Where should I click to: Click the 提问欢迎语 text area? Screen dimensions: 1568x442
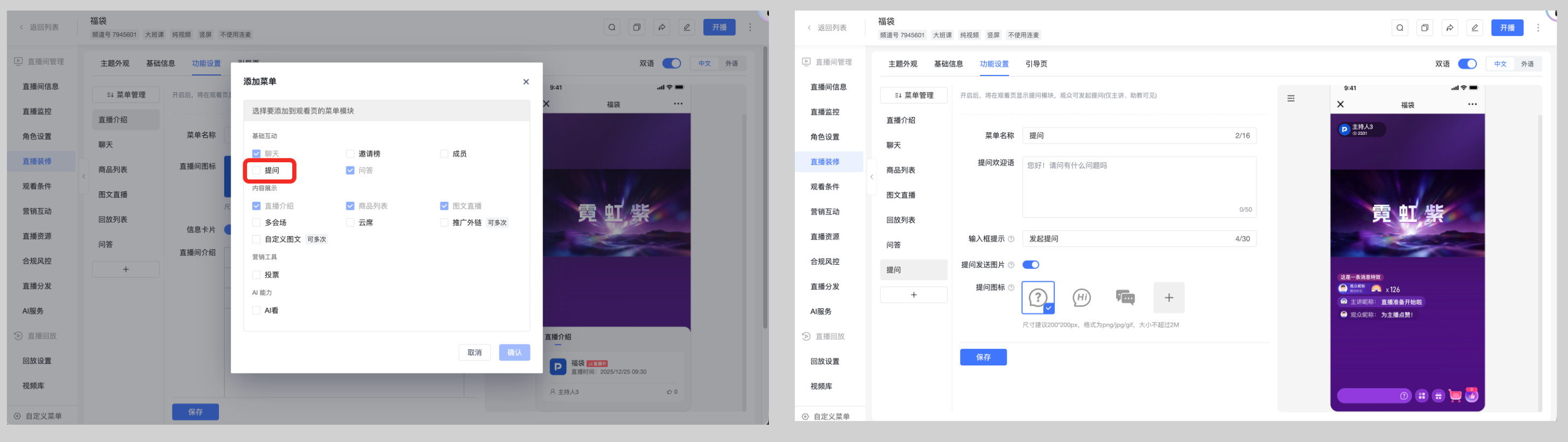pyautogui.click(x=1139, y=187)
